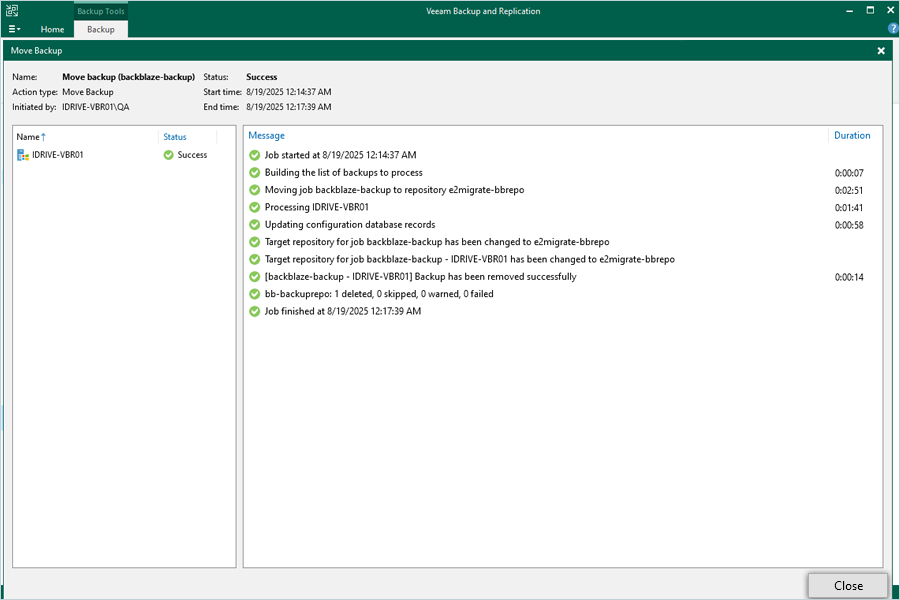Click the Message column header
900x600 pixels.
coord(266,136)
